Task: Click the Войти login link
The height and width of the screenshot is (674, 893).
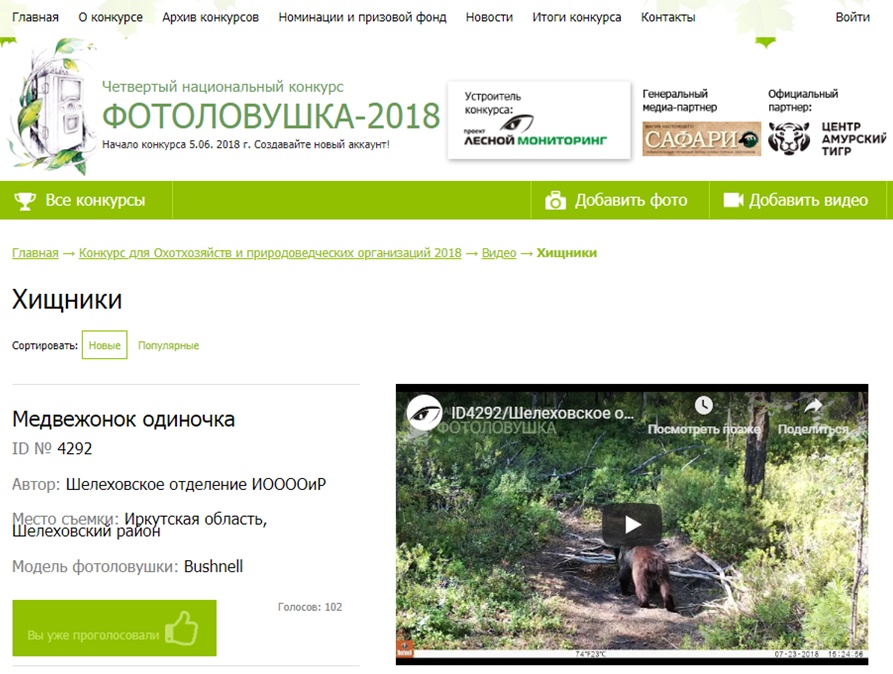Action: [852, 18]
